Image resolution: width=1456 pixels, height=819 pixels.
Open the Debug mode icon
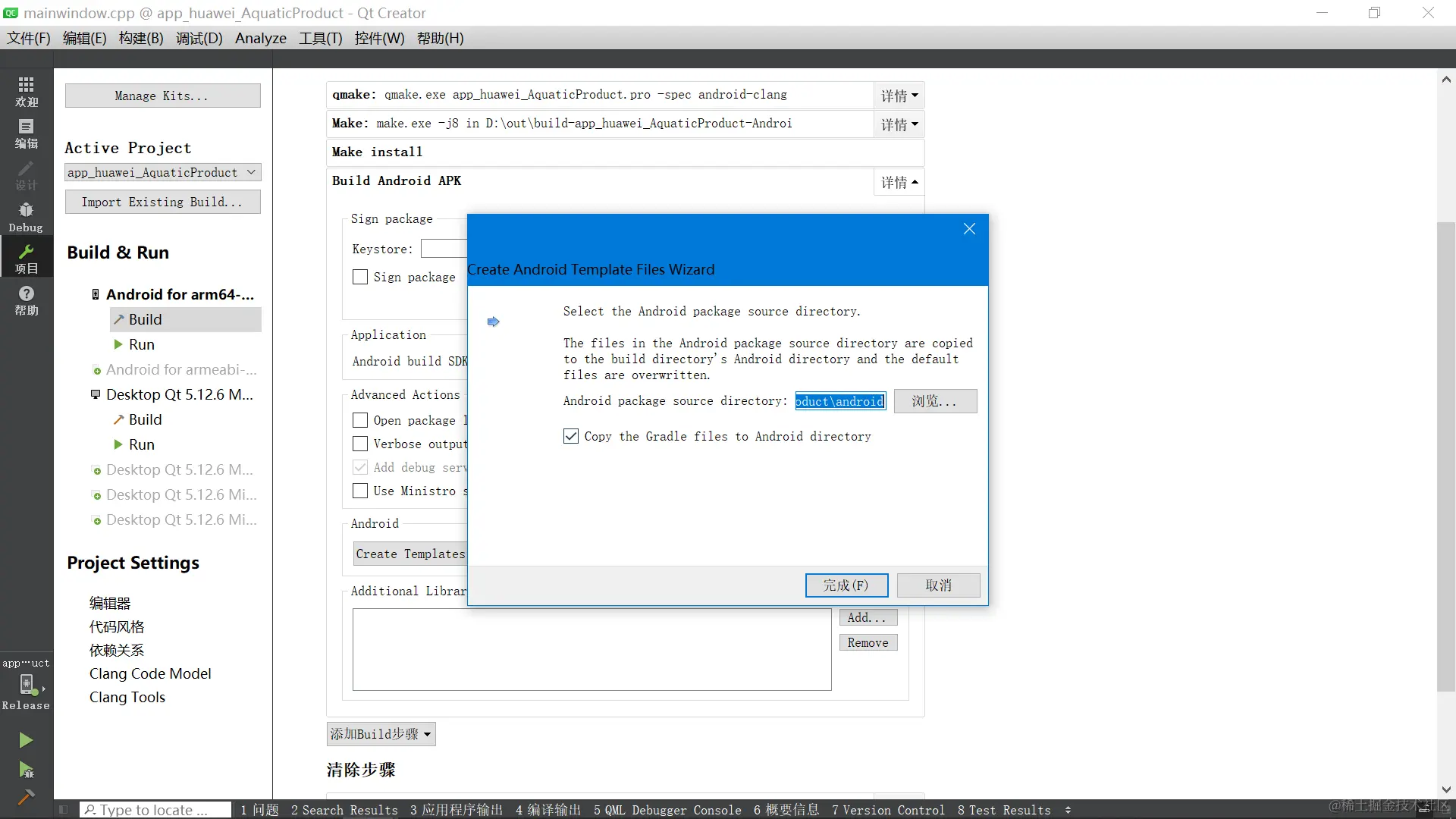pos(26,216)
